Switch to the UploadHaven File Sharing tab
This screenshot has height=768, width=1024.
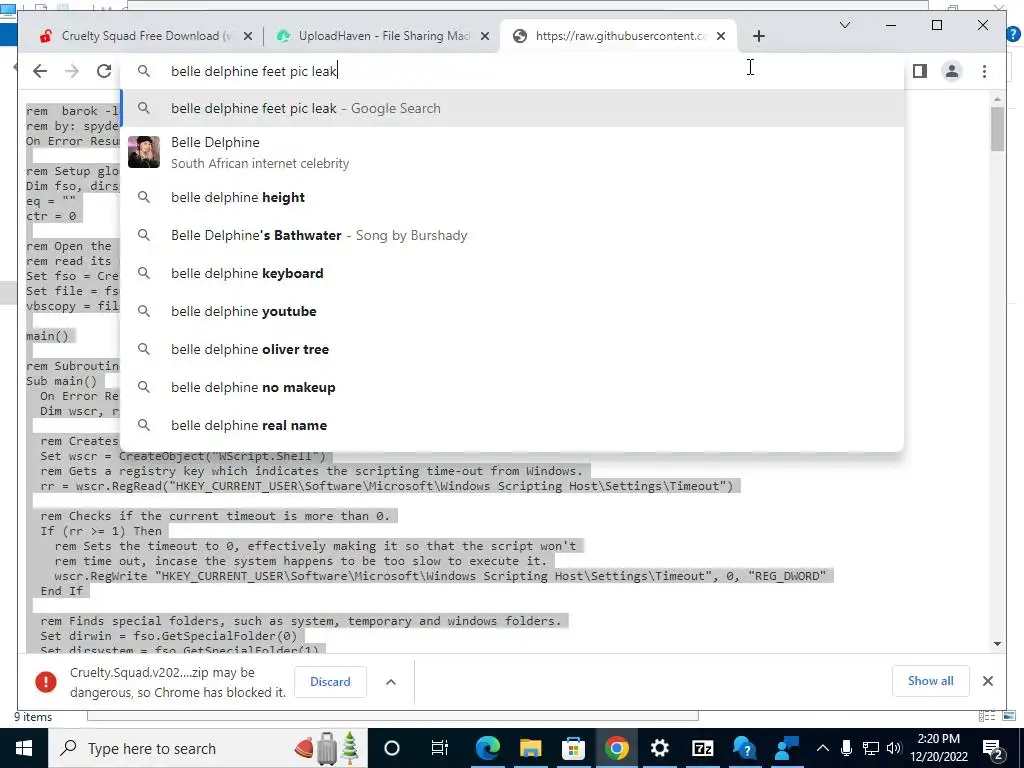(x=382, y=37)
